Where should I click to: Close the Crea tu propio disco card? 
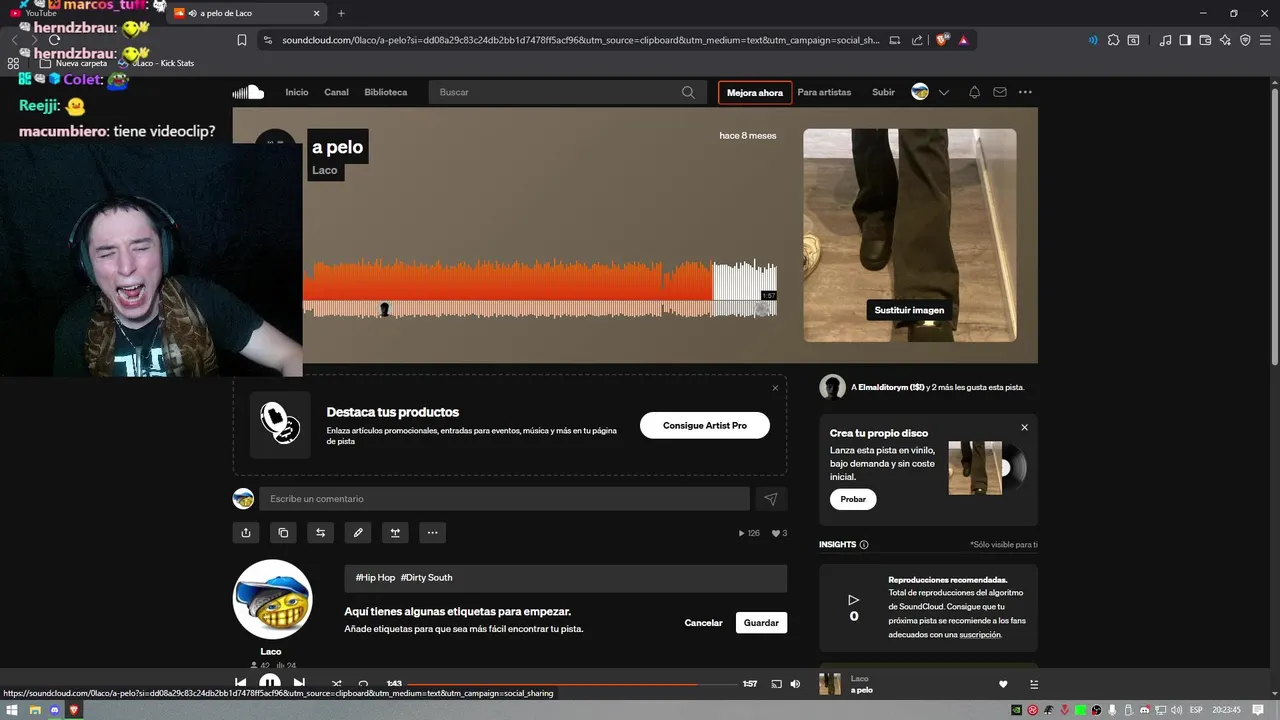point(1024,427)
